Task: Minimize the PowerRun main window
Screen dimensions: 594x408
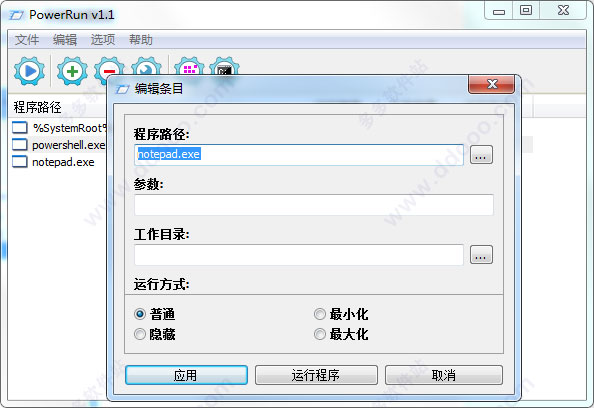Action: click(x=499, y=11)
